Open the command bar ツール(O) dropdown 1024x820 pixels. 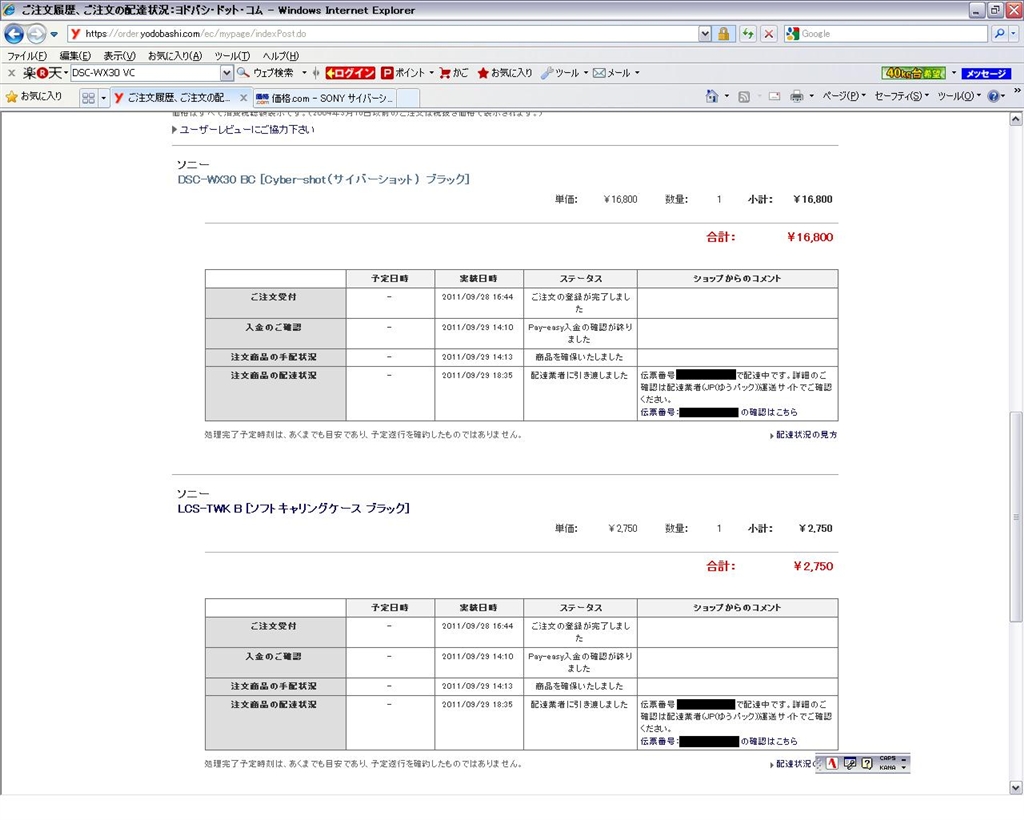point(959,97)
